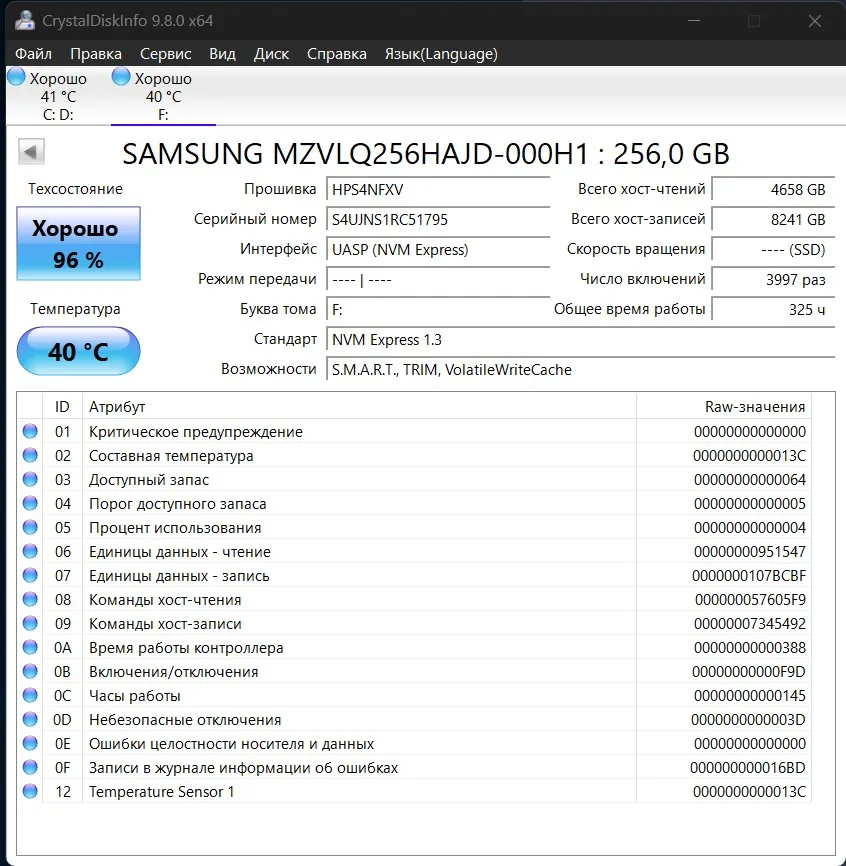Click the CrystalDiskInfo app icon in title bar
This screenshot has height=866, width=846.
[24, 20]
